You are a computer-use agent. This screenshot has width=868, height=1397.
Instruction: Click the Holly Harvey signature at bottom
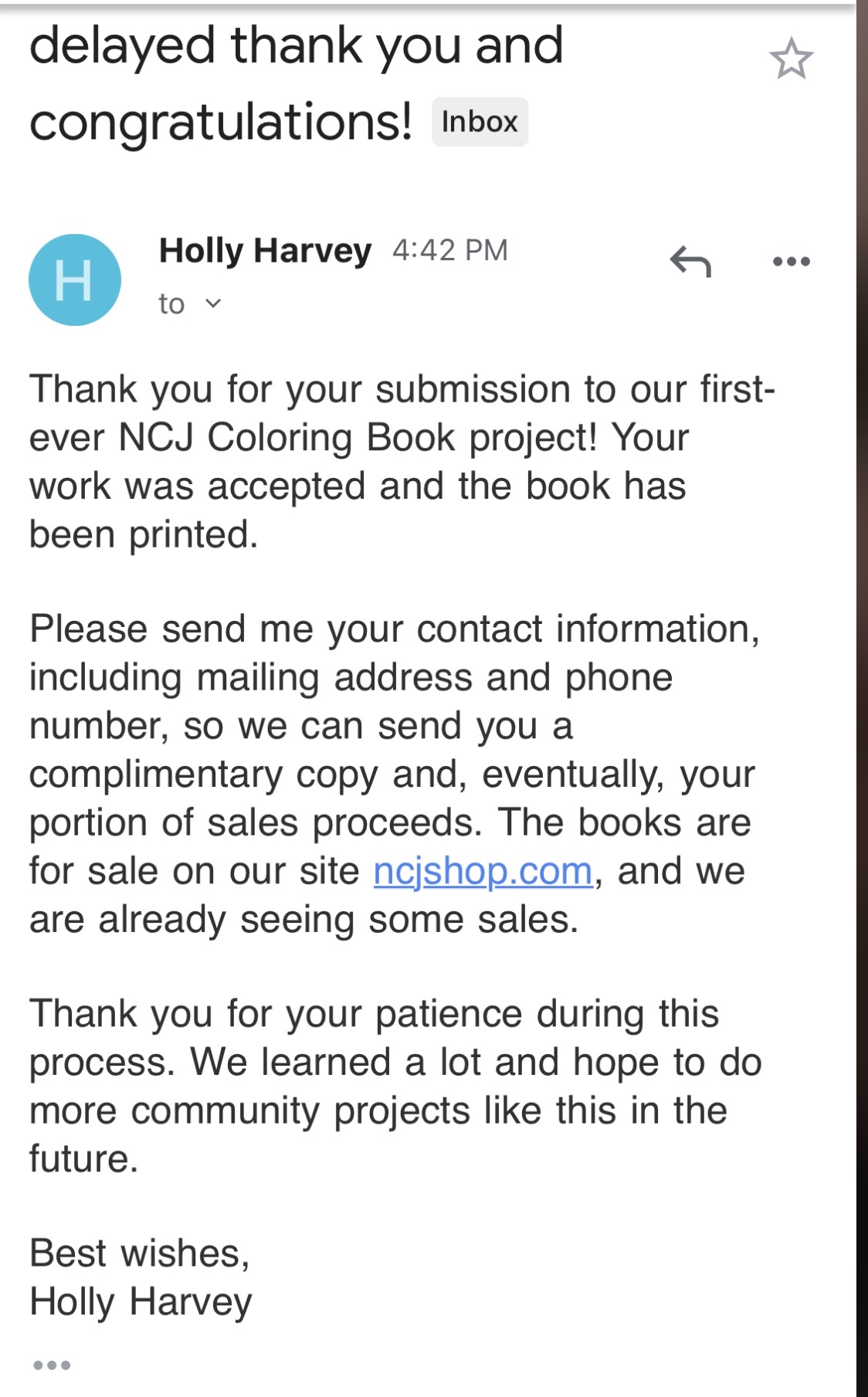point(141,1302)
